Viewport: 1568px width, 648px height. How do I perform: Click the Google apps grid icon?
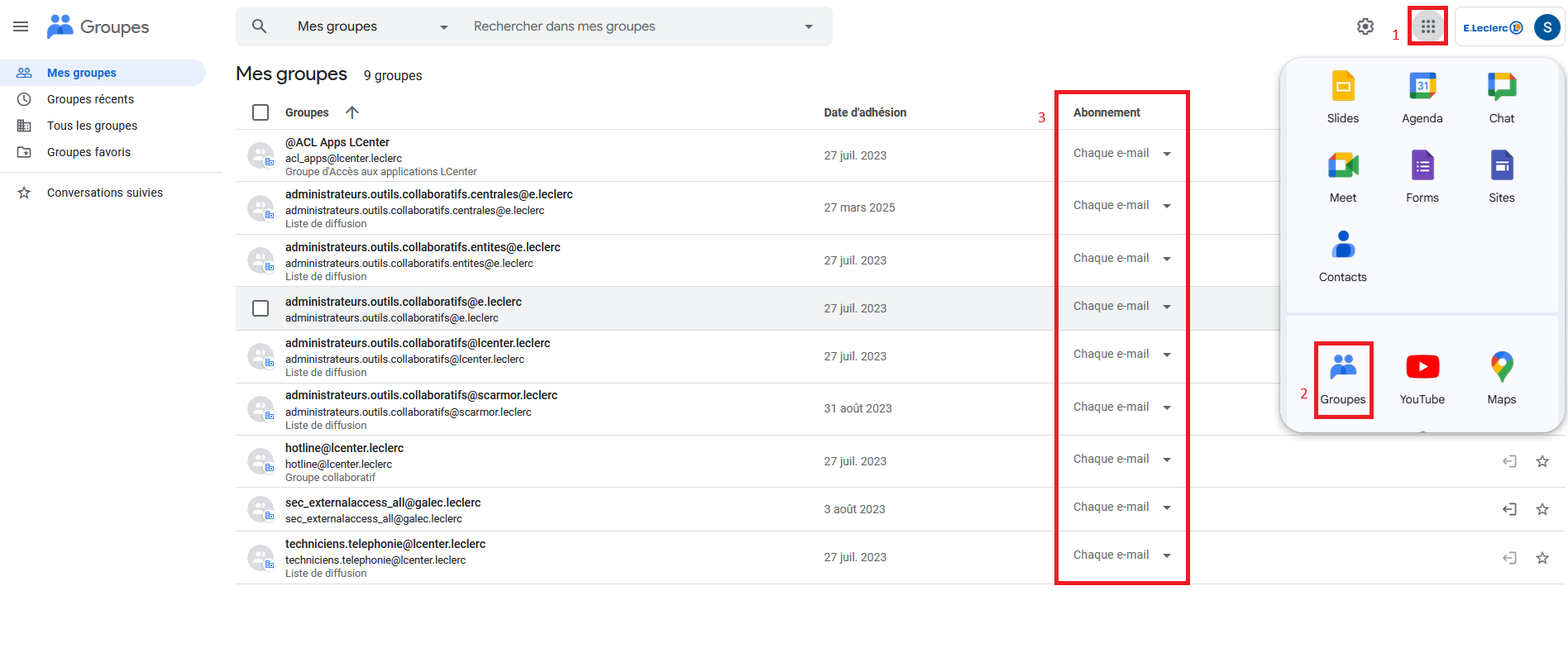click(1428, 26)
